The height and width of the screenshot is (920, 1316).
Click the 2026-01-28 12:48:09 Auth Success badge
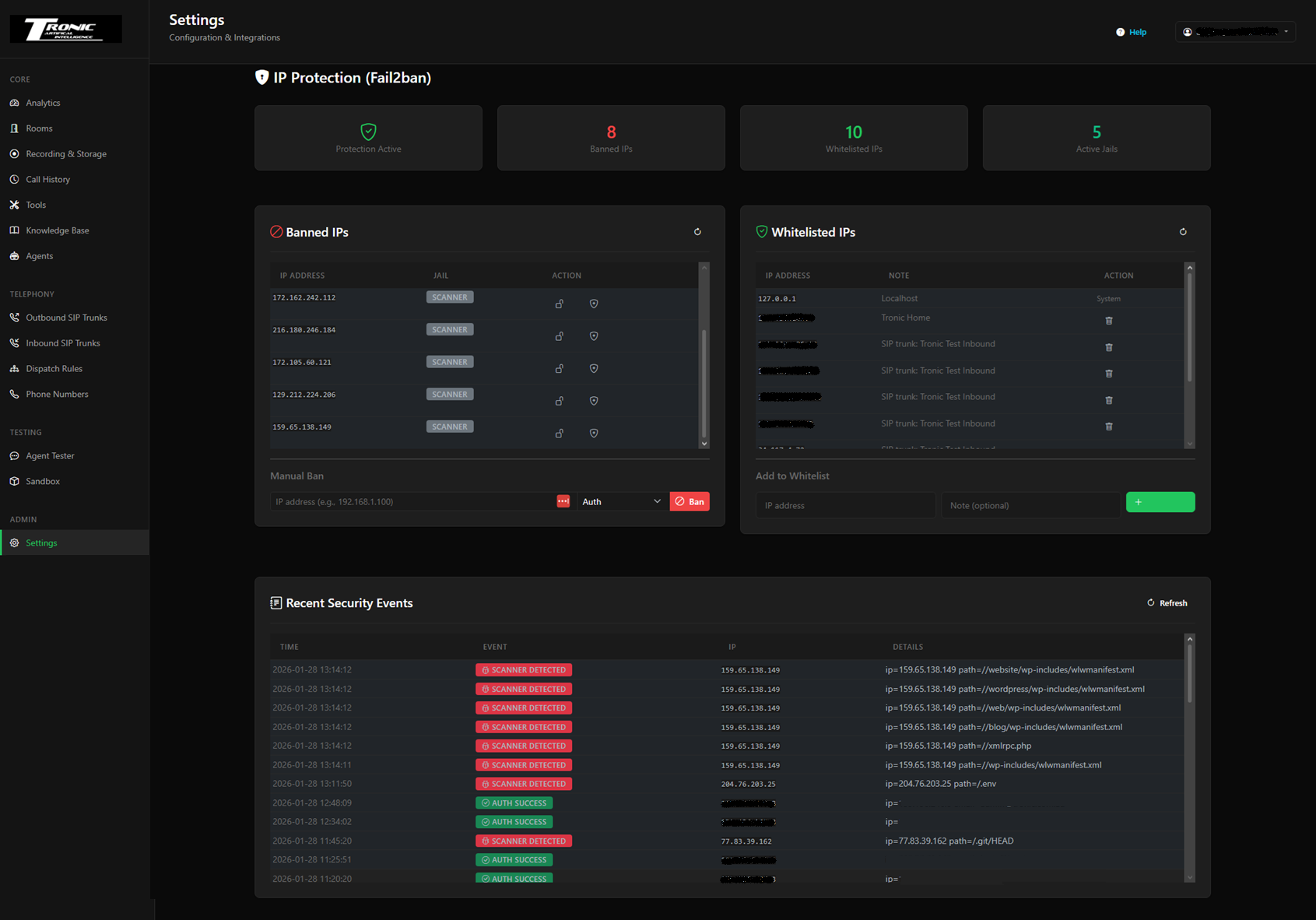(x=514, y=803)
